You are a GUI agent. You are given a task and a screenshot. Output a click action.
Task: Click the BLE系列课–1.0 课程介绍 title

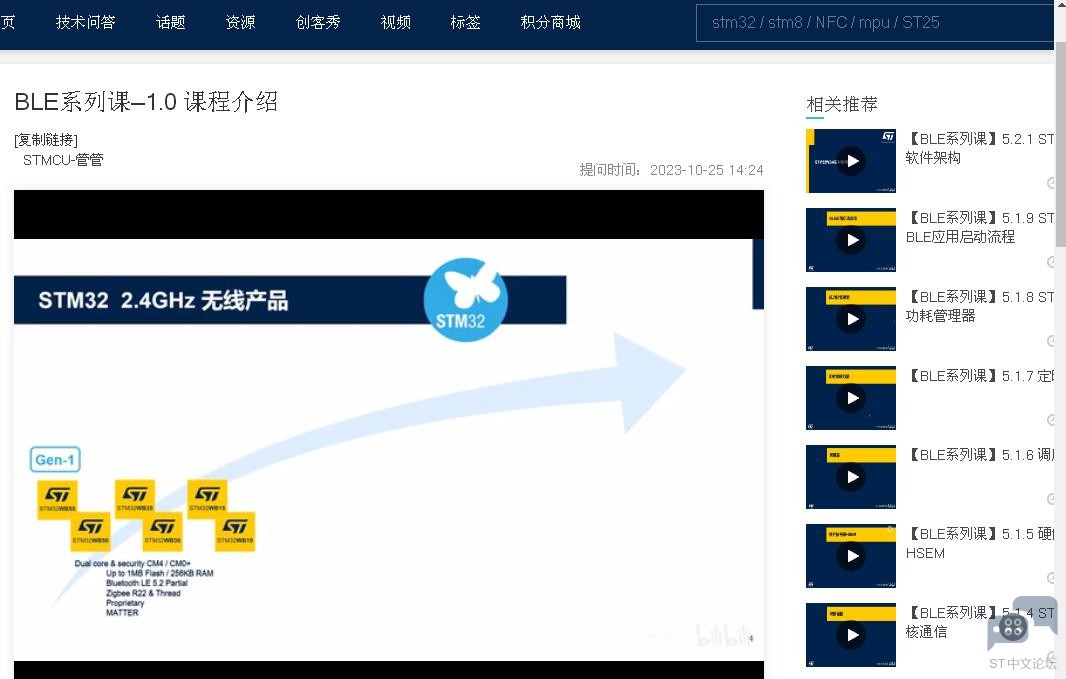(x=146, y=102)
